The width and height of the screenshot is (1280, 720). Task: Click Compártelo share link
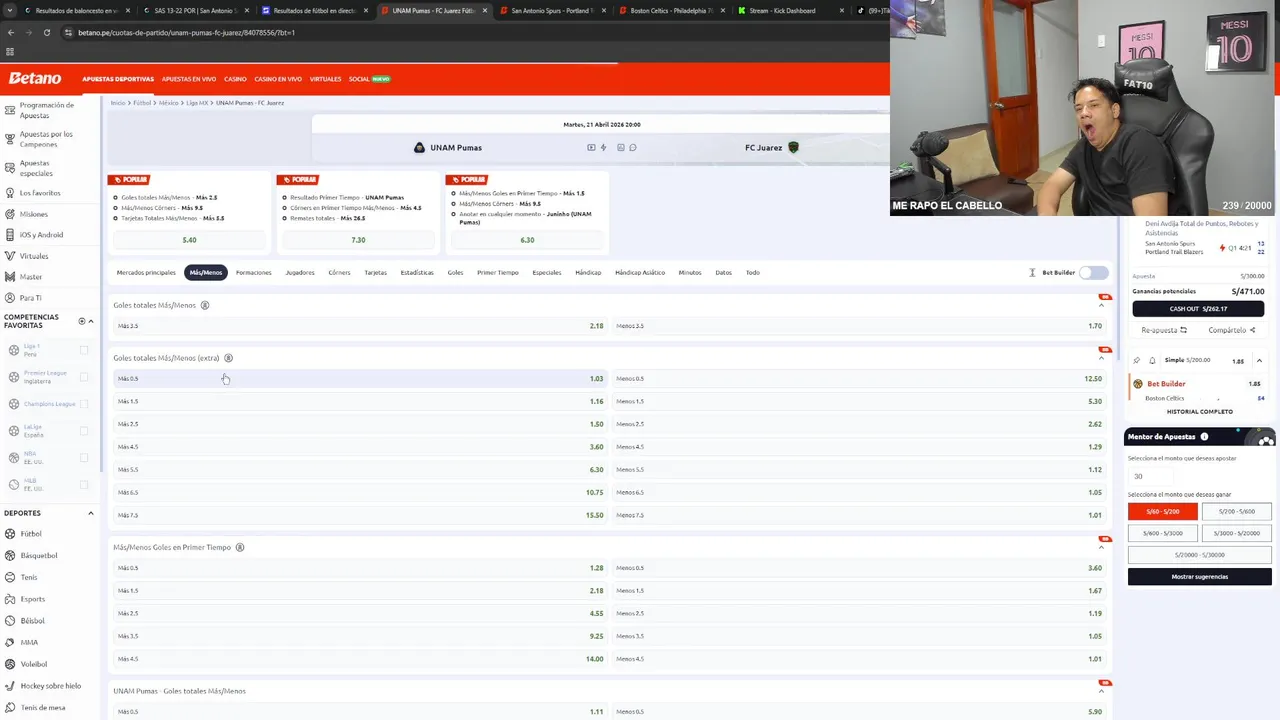[x=1232, y=330]
